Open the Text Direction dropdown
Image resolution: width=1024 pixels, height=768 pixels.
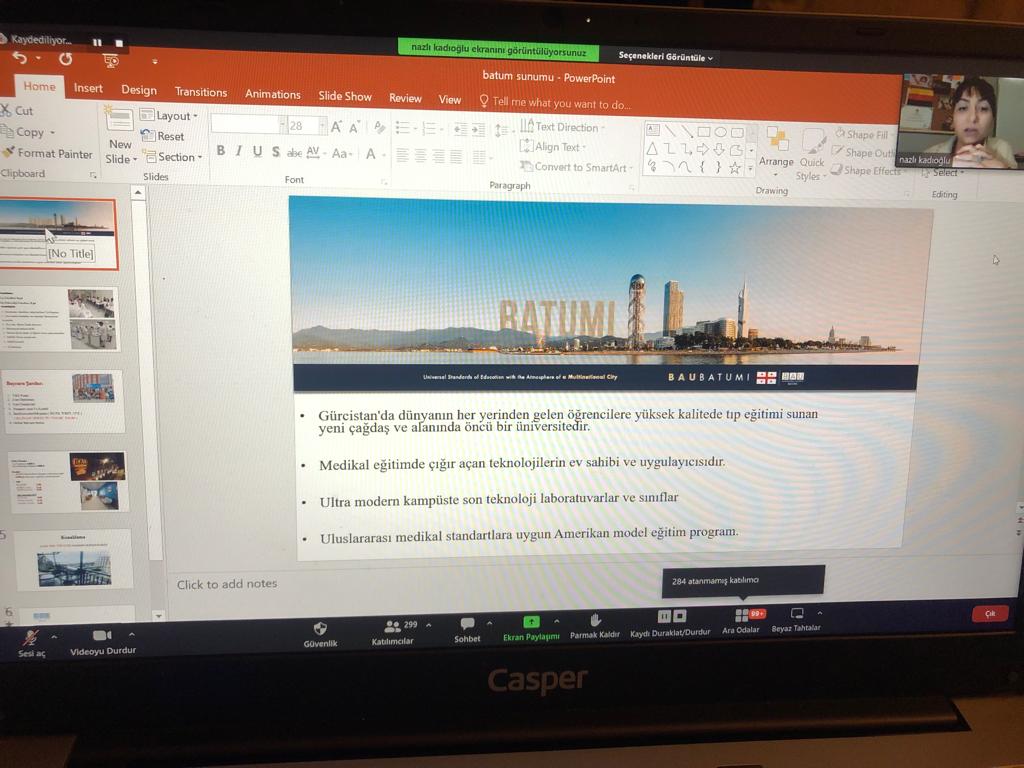[562, 127]
